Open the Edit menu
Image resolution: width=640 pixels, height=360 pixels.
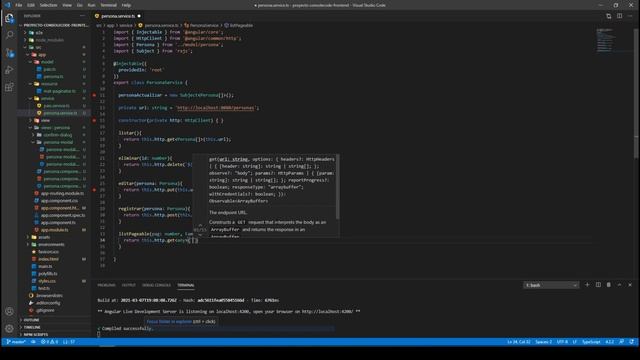click(x=31, y=5)
